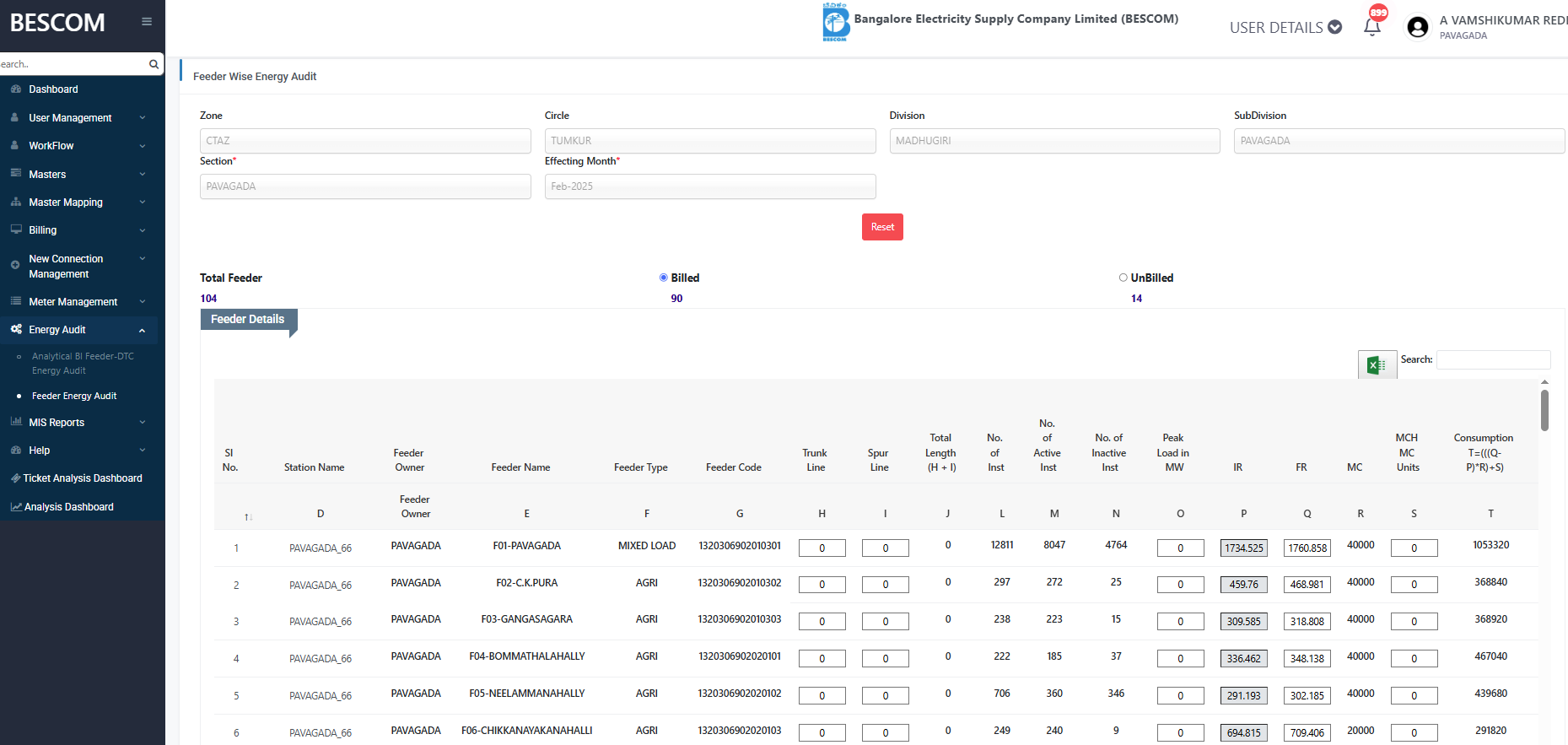The image size is (1568, 745).
Task: Click the Circle TUMKUR field
Action: (710, 141)
